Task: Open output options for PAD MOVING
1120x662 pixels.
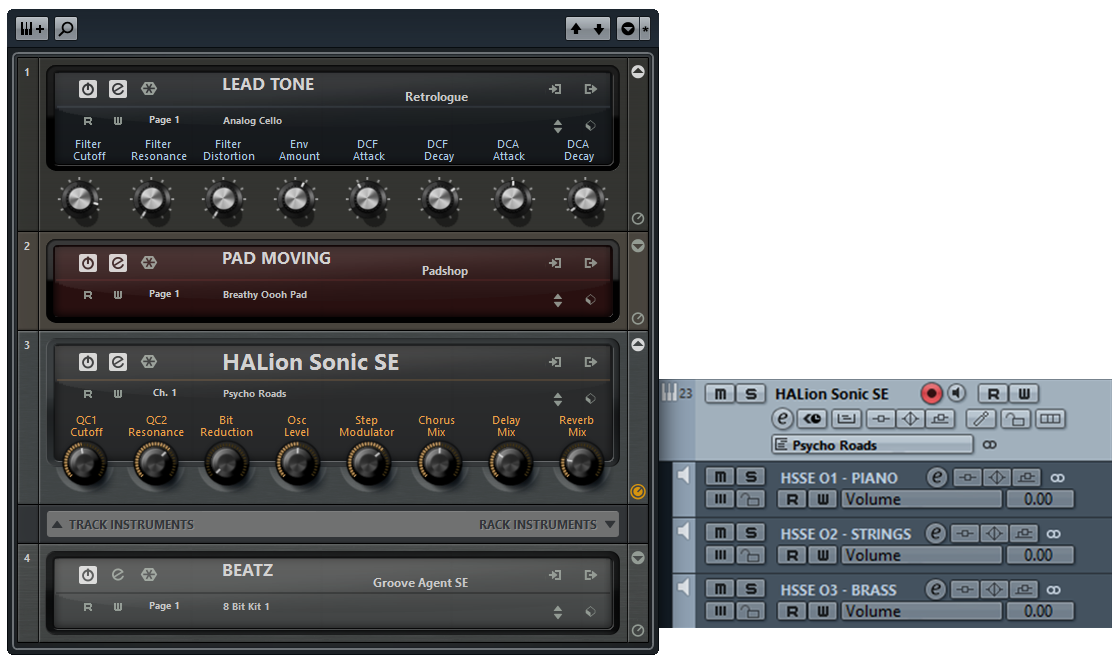Action: point(591,263)
